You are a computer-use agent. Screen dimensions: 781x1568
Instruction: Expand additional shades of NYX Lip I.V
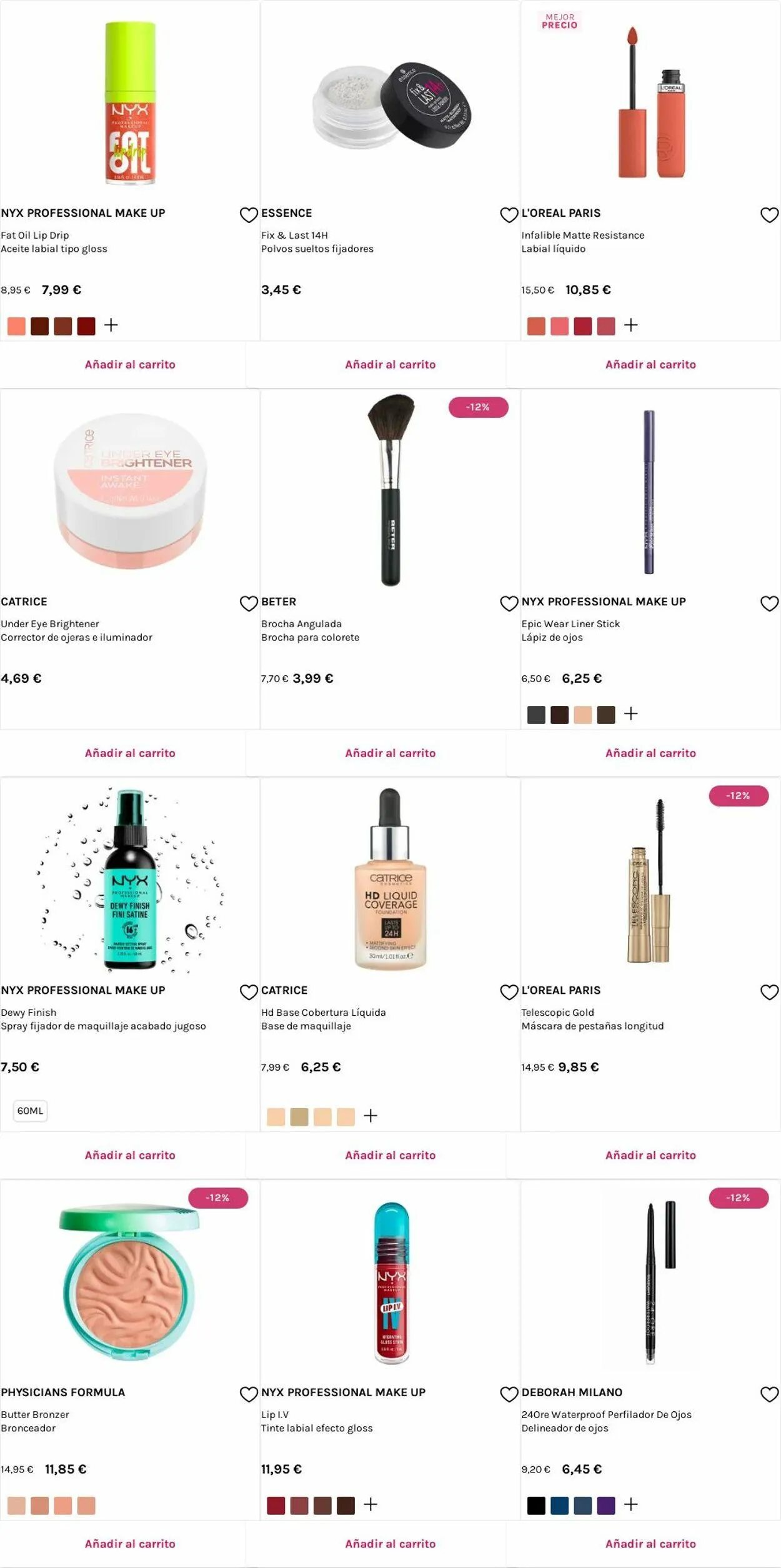pyautogui.click(x=371, y=1505)
